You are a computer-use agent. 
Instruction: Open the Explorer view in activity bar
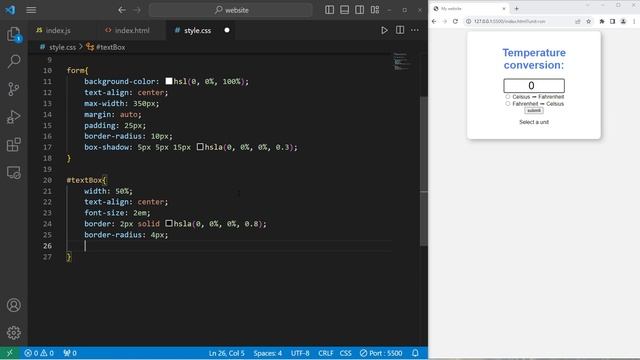[14, 34]
